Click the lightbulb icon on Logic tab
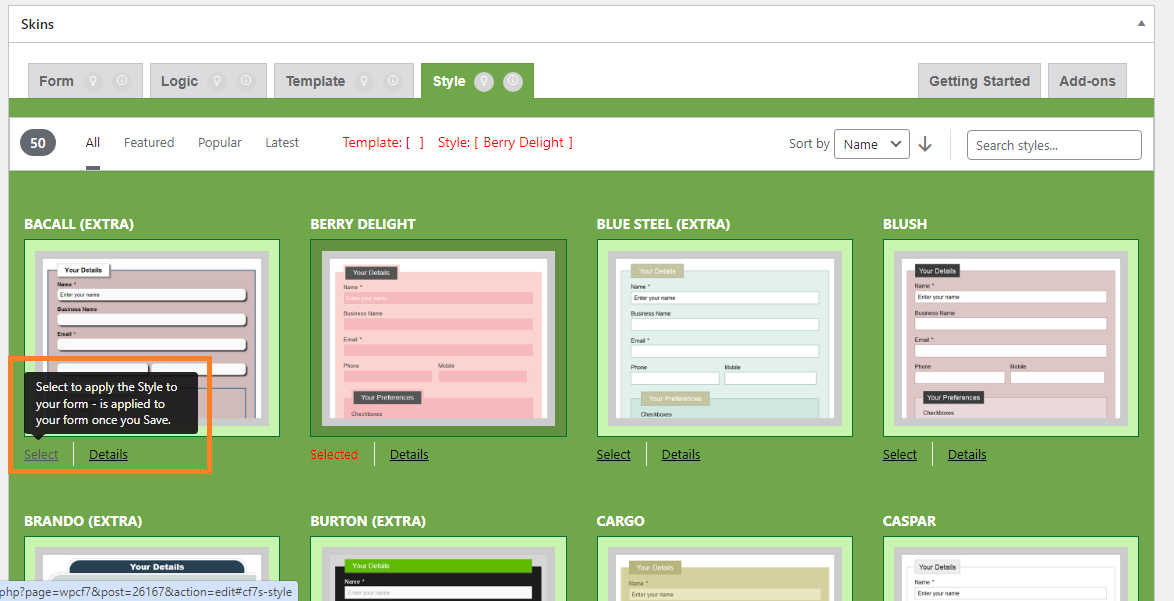The image size is (1174, 601). pos(217,81)
